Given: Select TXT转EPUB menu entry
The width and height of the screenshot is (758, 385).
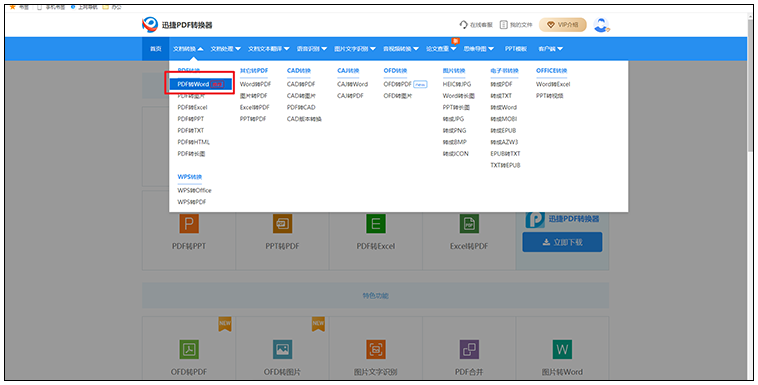Looking at the screenshot, I should click(x=505, y=165).
